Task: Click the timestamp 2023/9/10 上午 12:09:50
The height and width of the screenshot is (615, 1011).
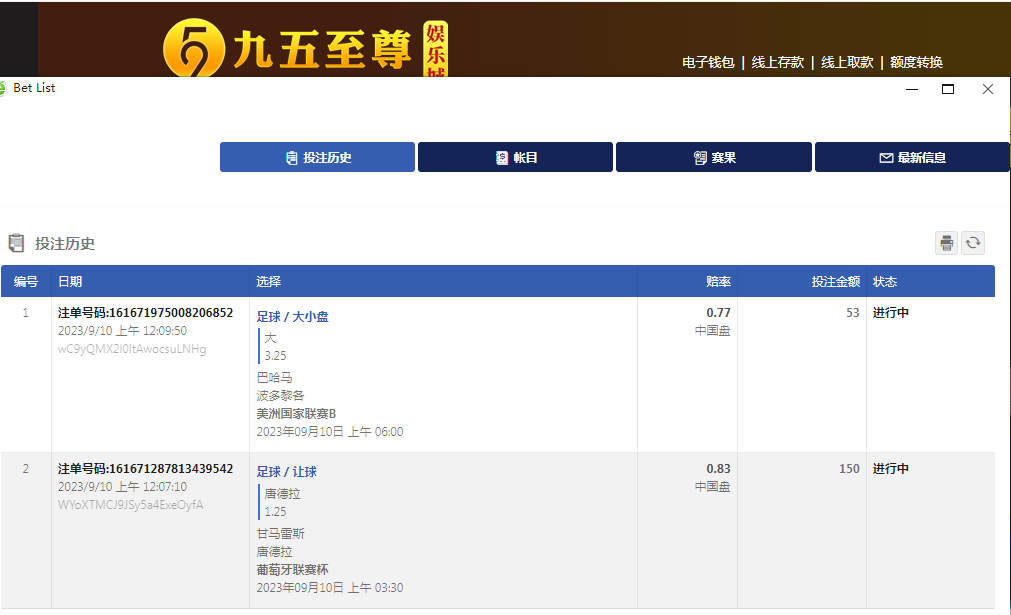Action: (123, 331)
